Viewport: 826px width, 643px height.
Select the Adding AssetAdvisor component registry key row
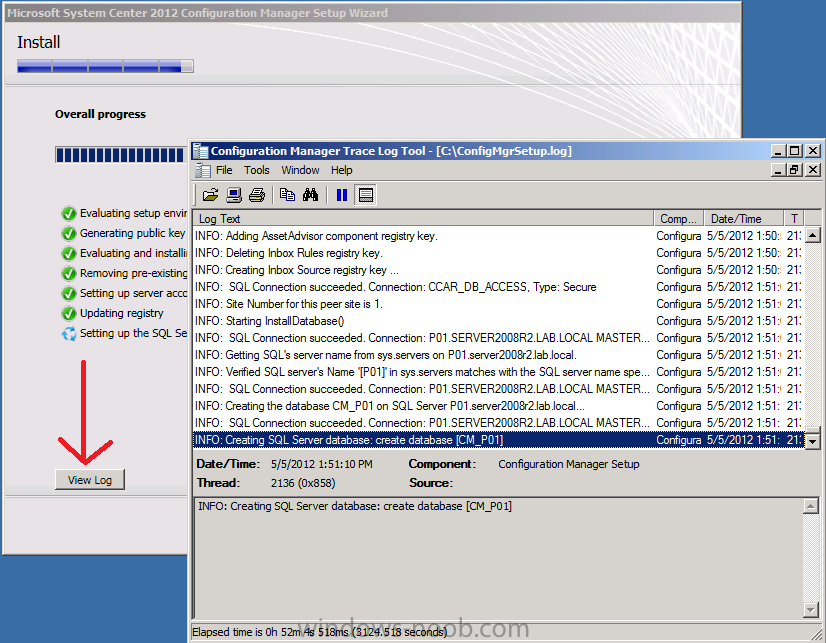(499, 236)
